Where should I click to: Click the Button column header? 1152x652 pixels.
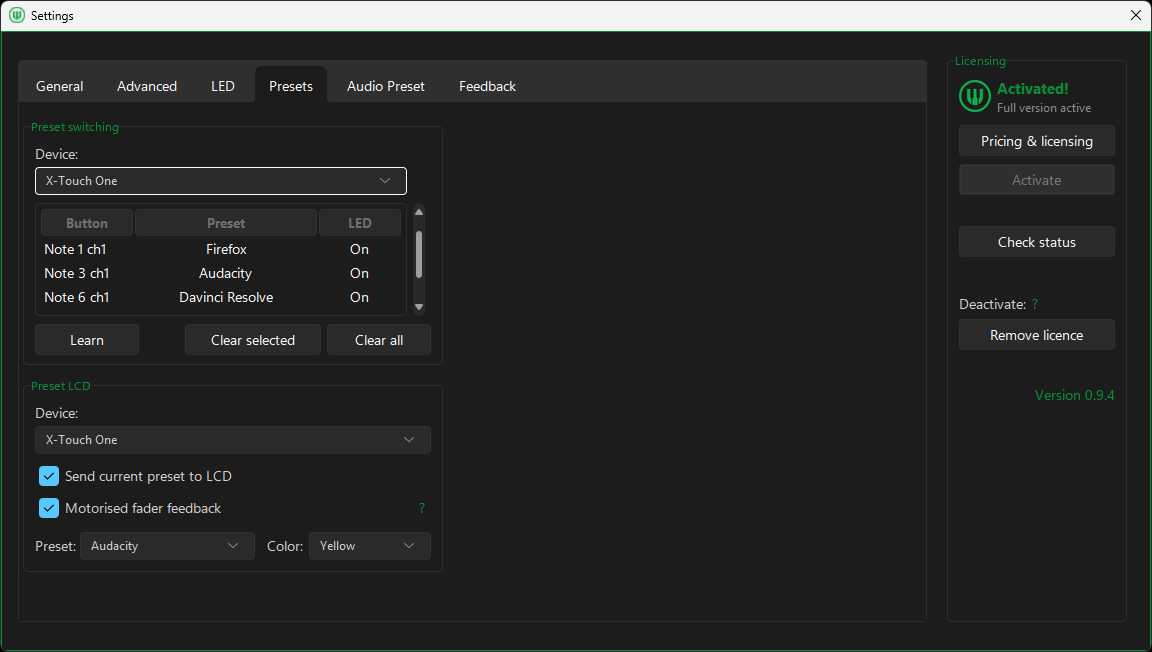87,223
